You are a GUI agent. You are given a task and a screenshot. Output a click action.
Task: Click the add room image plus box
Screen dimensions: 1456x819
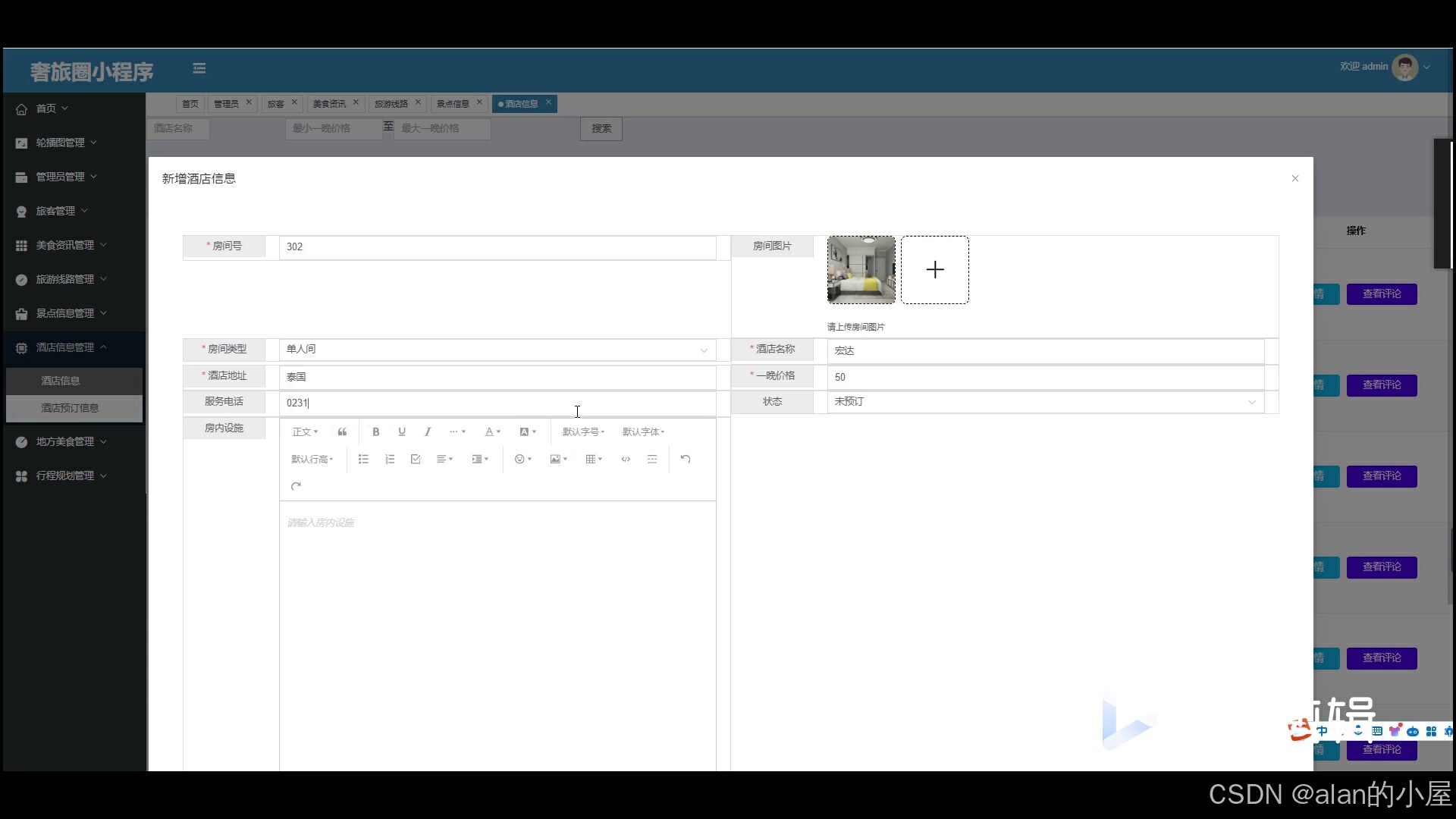pyautogui.click(x=935, y=270)
